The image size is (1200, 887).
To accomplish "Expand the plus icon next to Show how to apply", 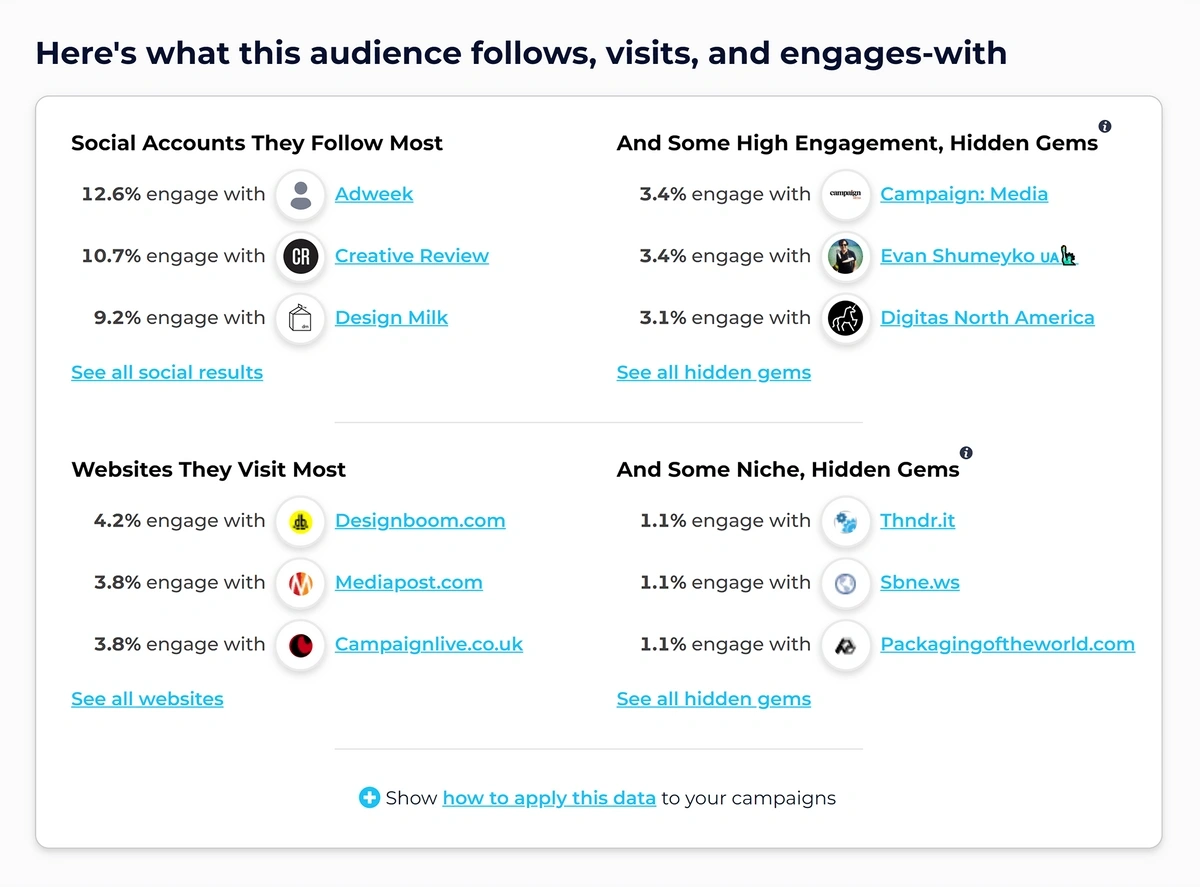I will 369,798.
